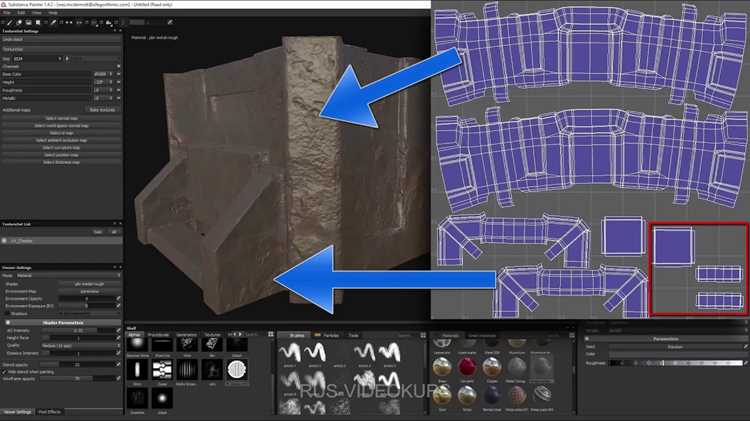Screen dimensions: 750x421
Task: Select the Projection tool in the toolbar
Action: click(x=29, y=22)
